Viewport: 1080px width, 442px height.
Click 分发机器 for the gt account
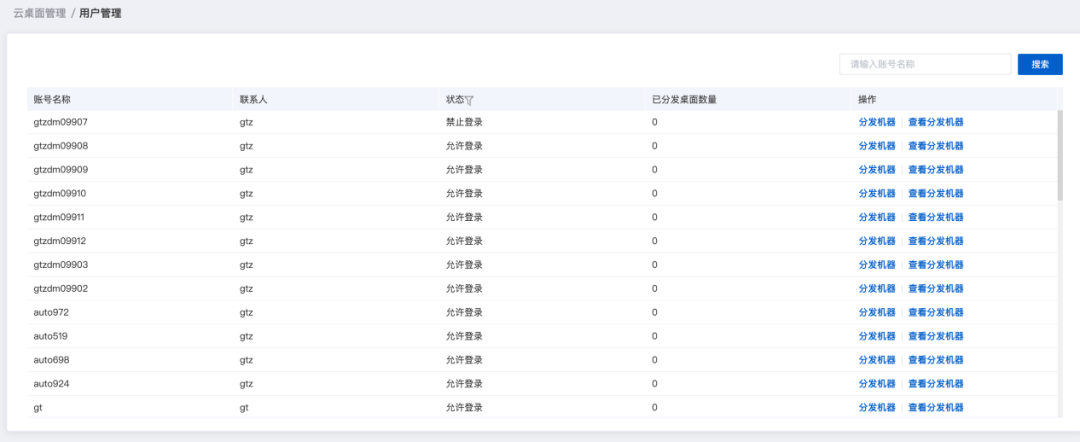pos(877,408)
